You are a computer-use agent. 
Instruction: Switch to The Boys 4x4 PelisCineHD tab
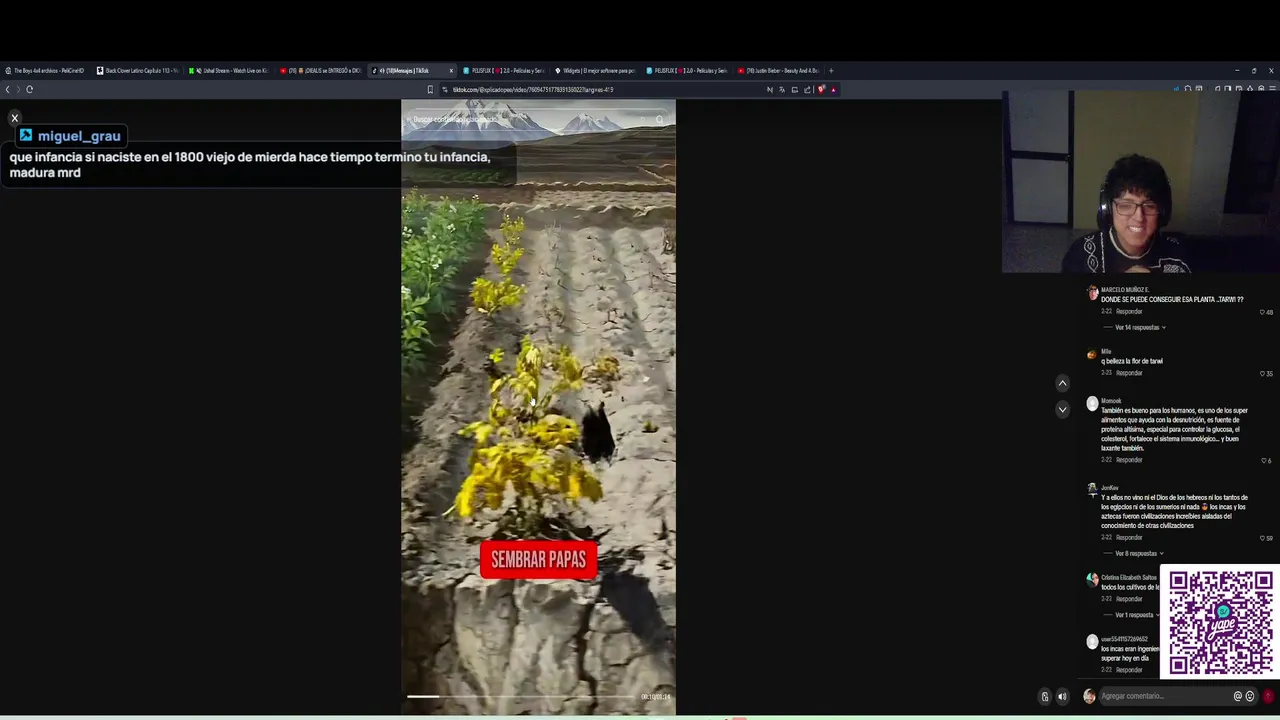point(46,70)
